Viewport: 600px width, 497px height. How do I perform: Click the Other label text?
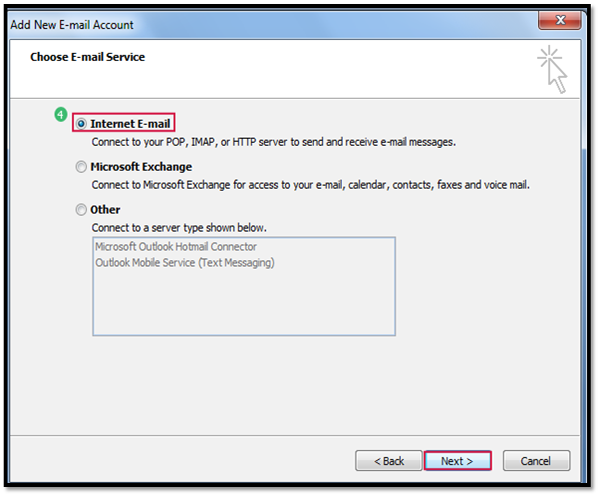(105, 210)
